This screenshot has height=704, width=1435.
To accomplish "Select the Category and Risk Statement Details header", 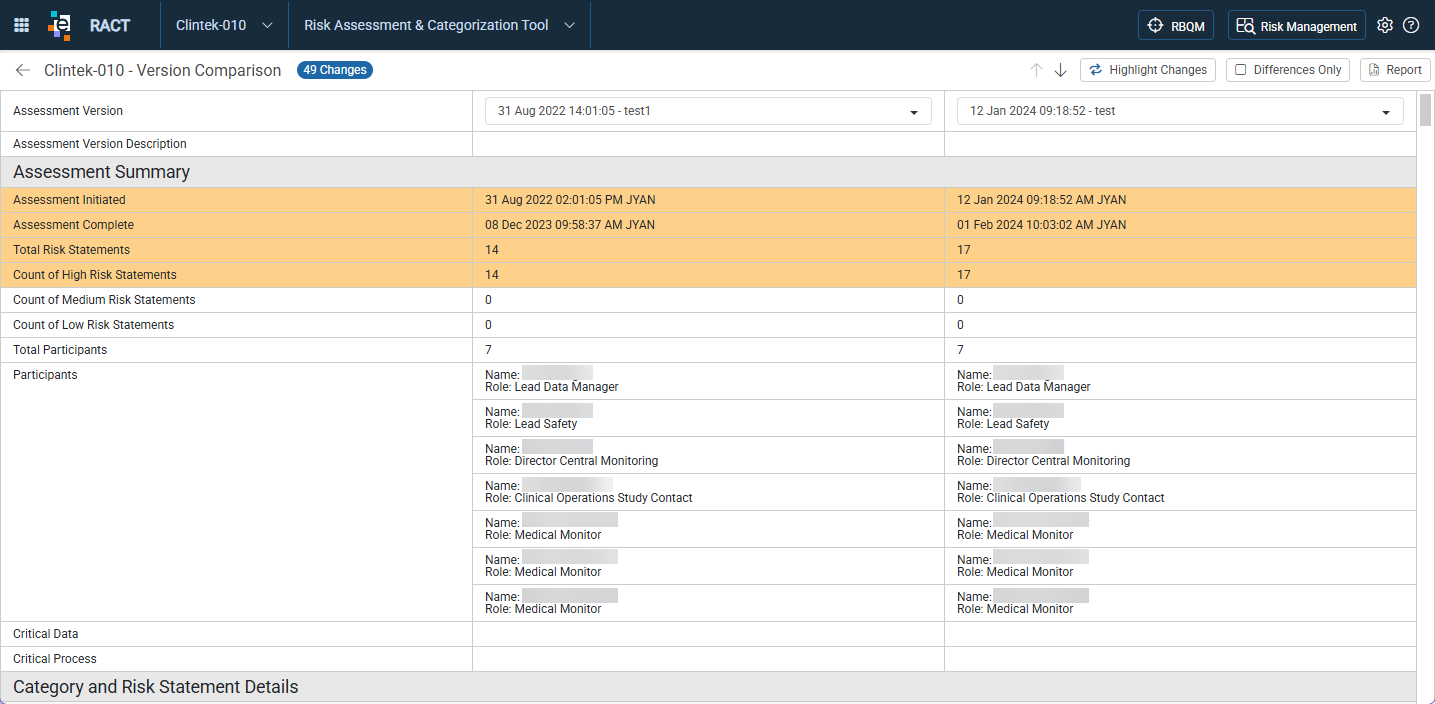I will coord(155,687).
